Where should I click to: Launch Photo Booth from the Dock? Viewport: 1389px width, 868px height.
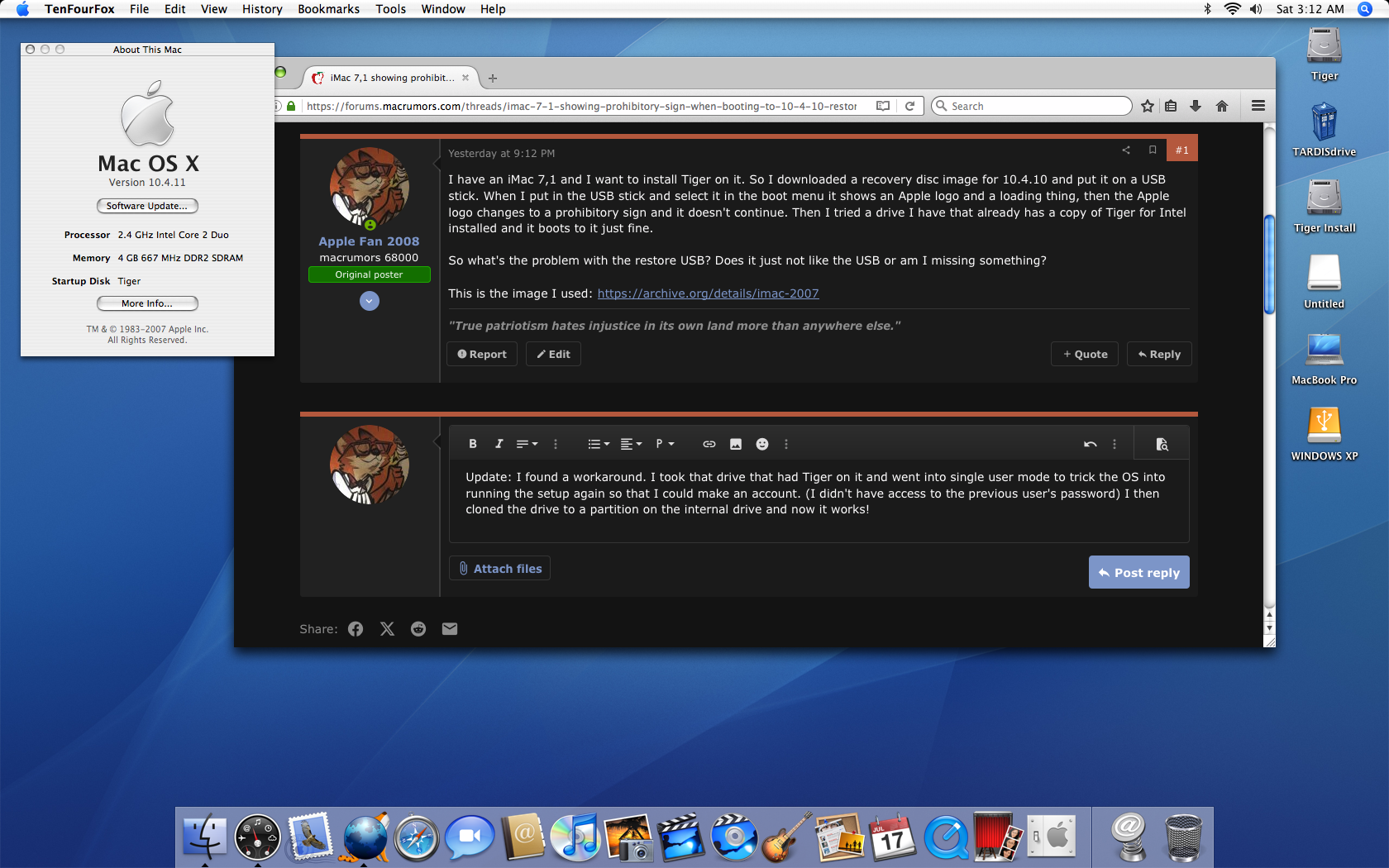[x=998, y=837]
